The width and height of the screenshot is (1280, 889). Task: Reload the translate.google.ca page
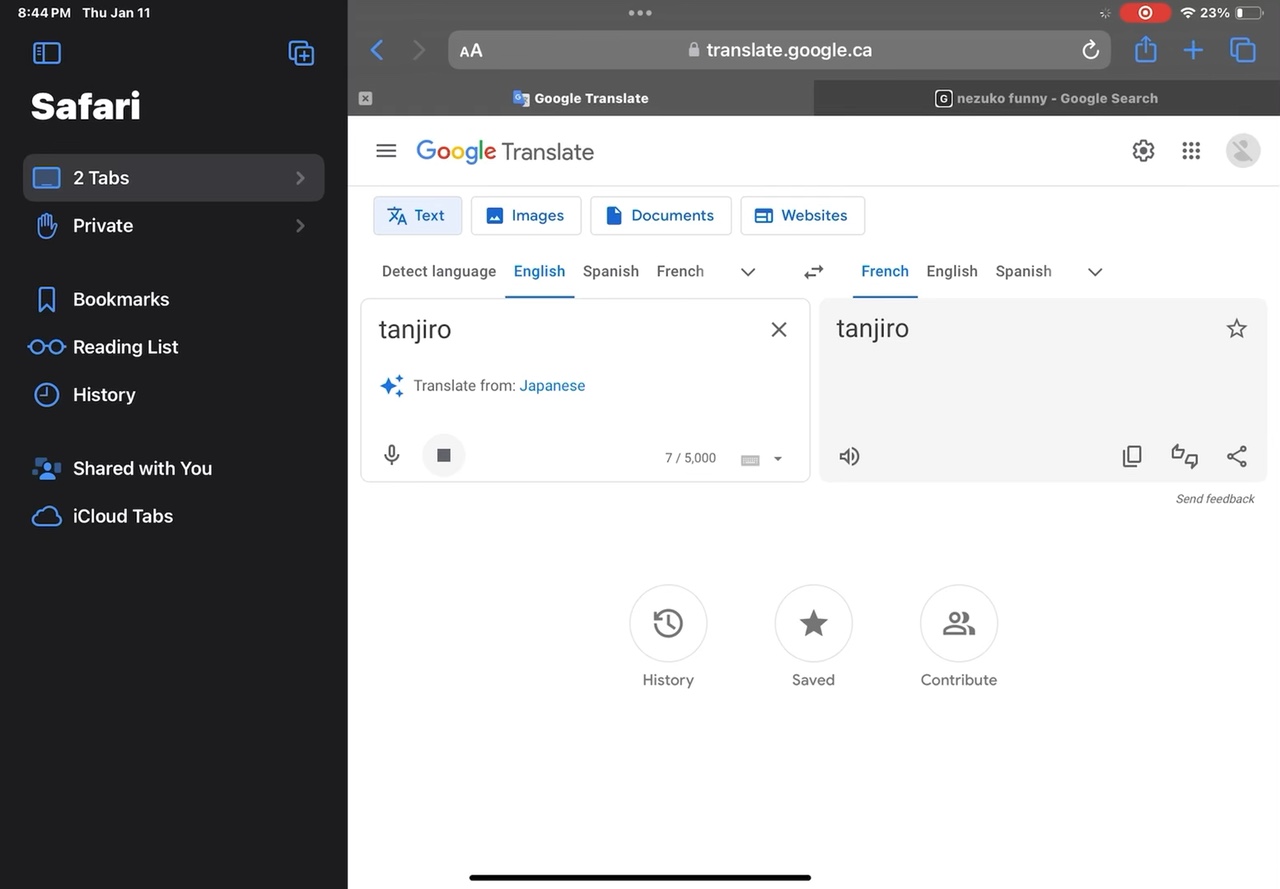tap(1091, 50)
